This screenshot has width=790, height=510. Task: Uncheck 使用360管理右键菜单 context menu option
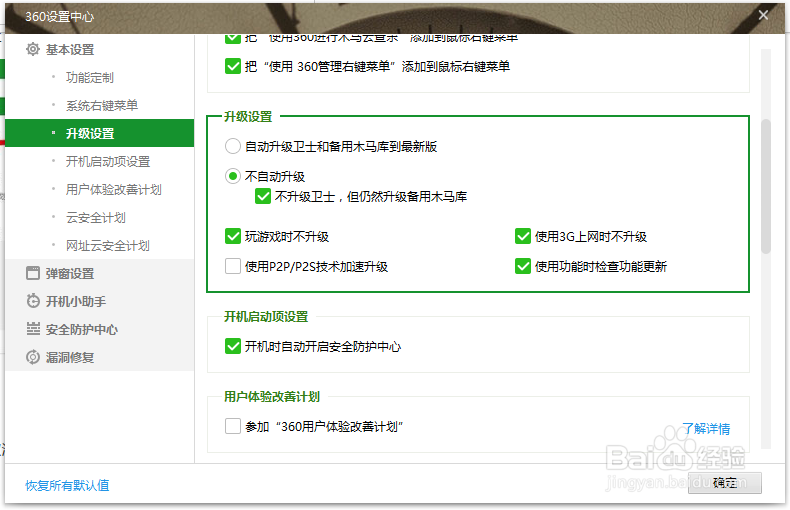coord(233,66)
